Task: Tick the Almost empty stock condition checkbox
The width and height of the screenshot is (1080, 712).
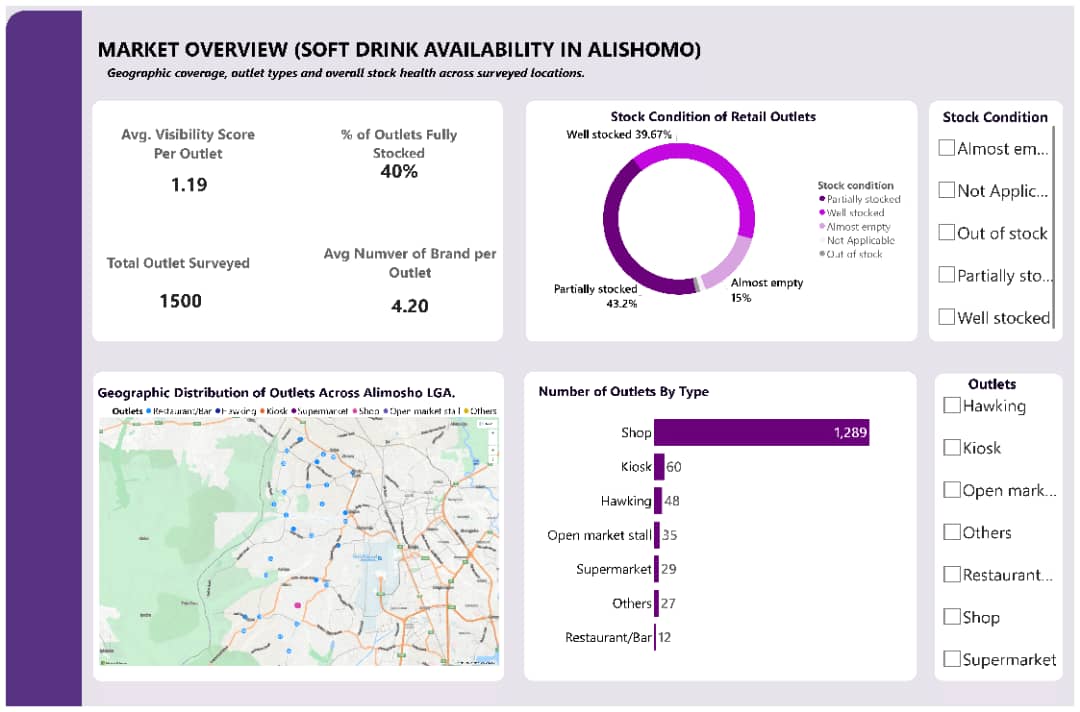Action: [946, 147]
